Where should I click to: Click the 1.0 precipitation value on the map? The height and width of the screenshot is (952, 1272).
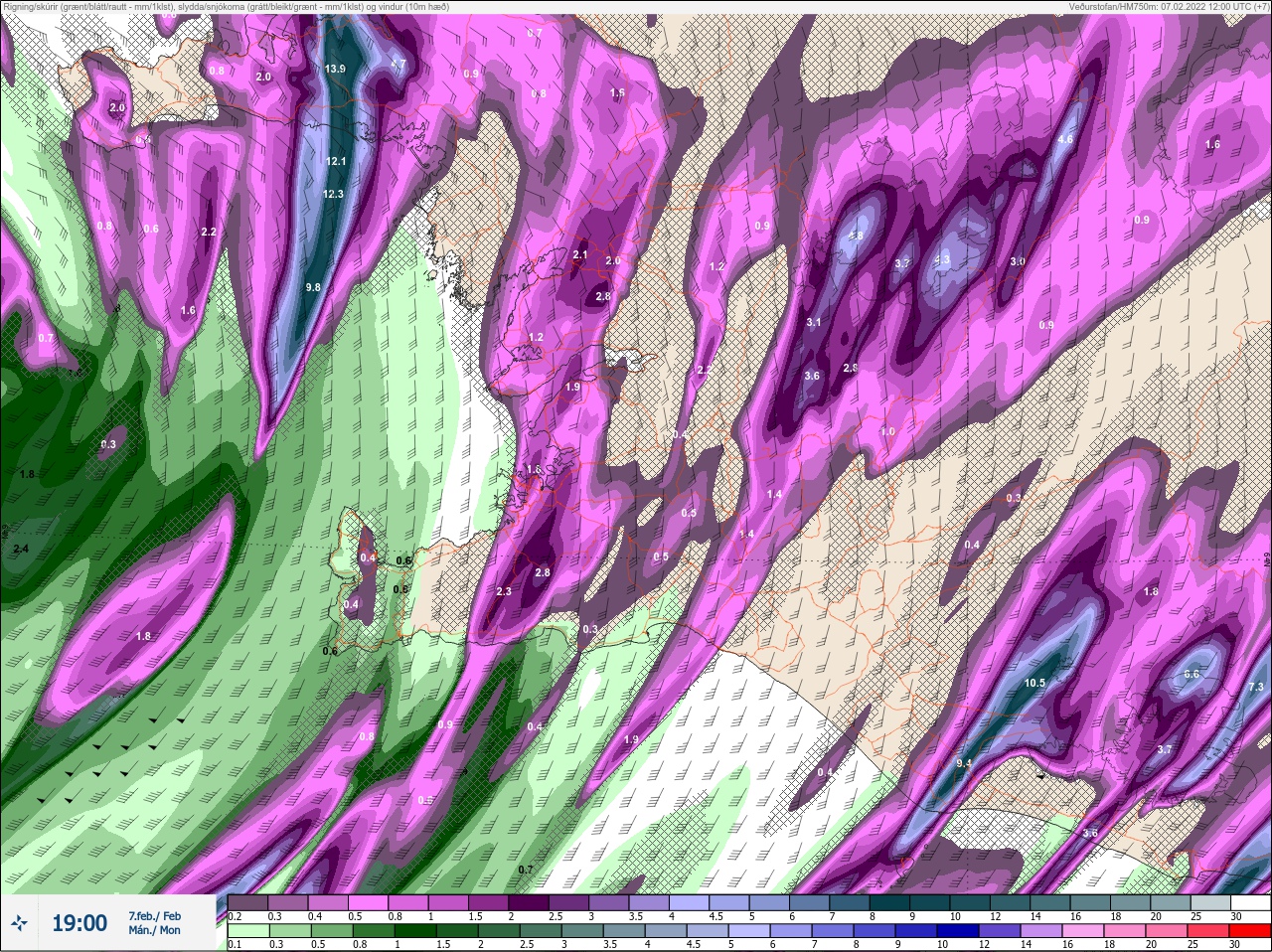pyautogui.click(x=887, y=431)
